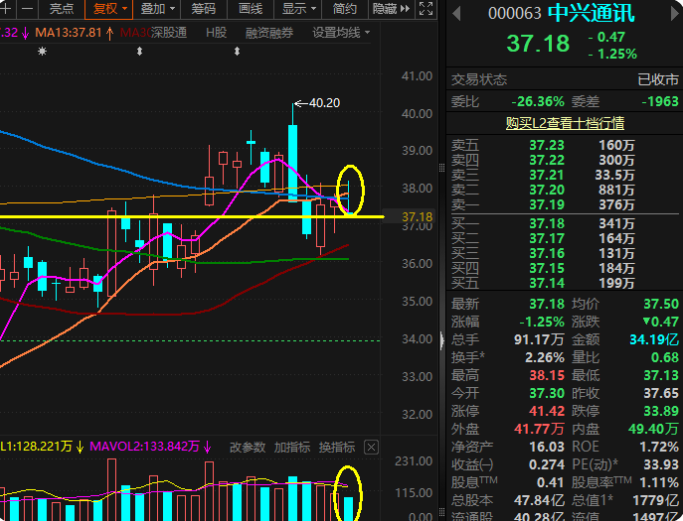Screen dimensions: 683x521
Task: Click 买三 price 37.16
Action: point(547,253)
